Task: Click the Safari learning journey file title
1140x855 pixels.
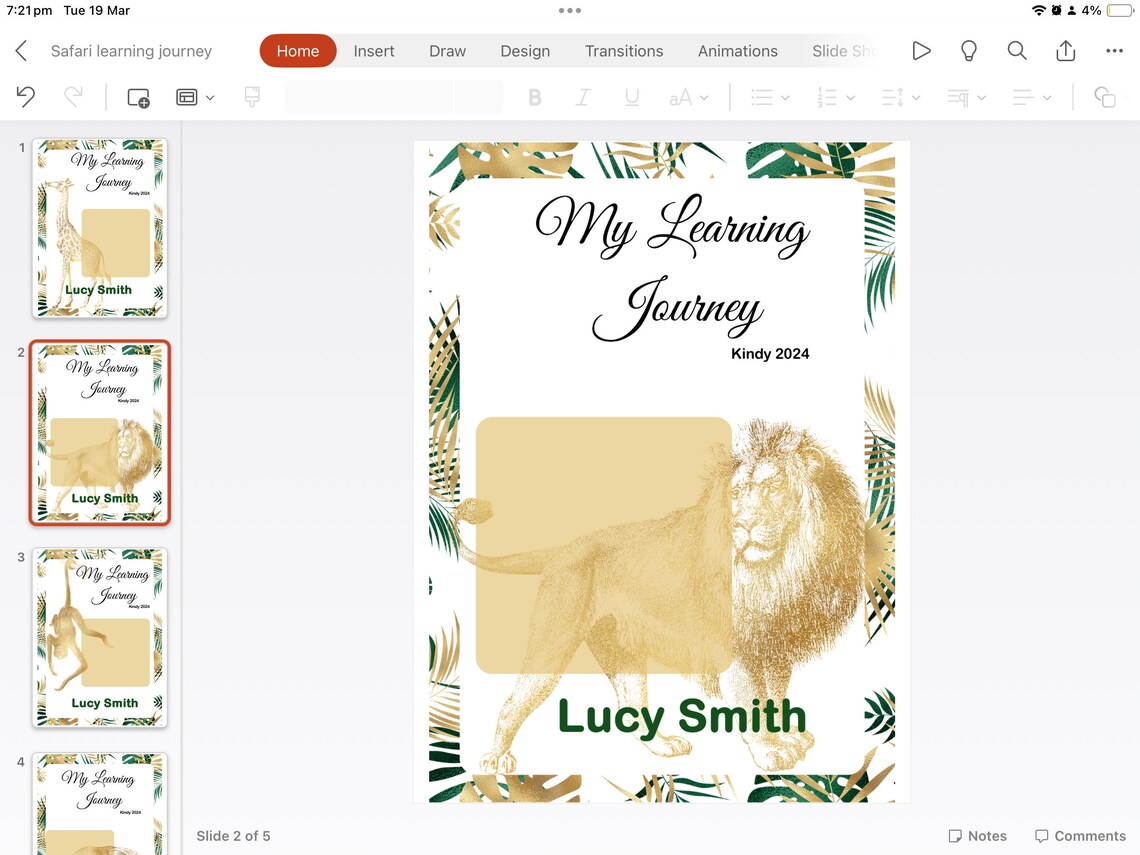Action: [x=132, y=51]
